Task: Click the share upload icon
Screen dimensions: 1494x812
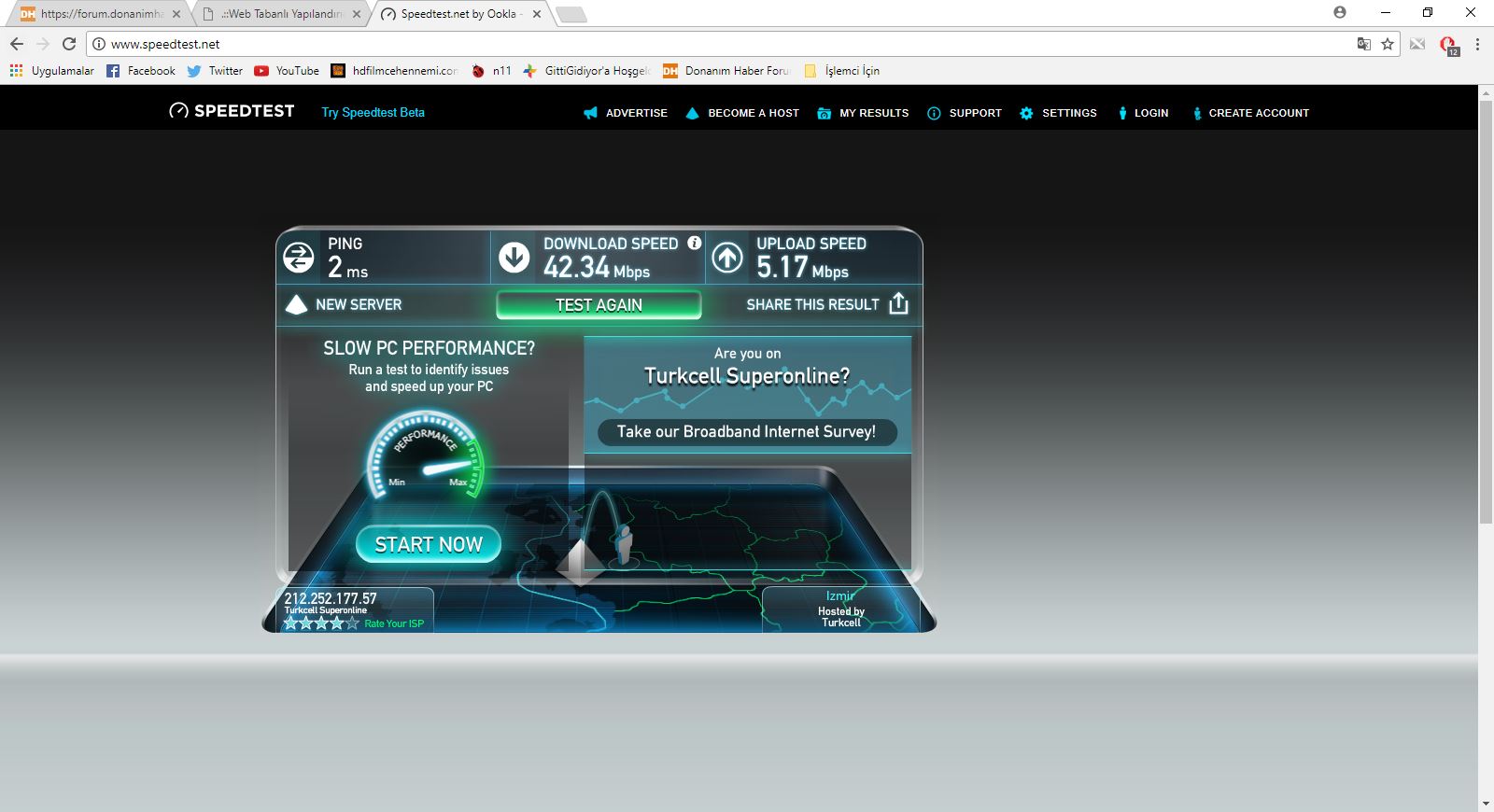Action: pyautogui.click(x=898, y=303)
